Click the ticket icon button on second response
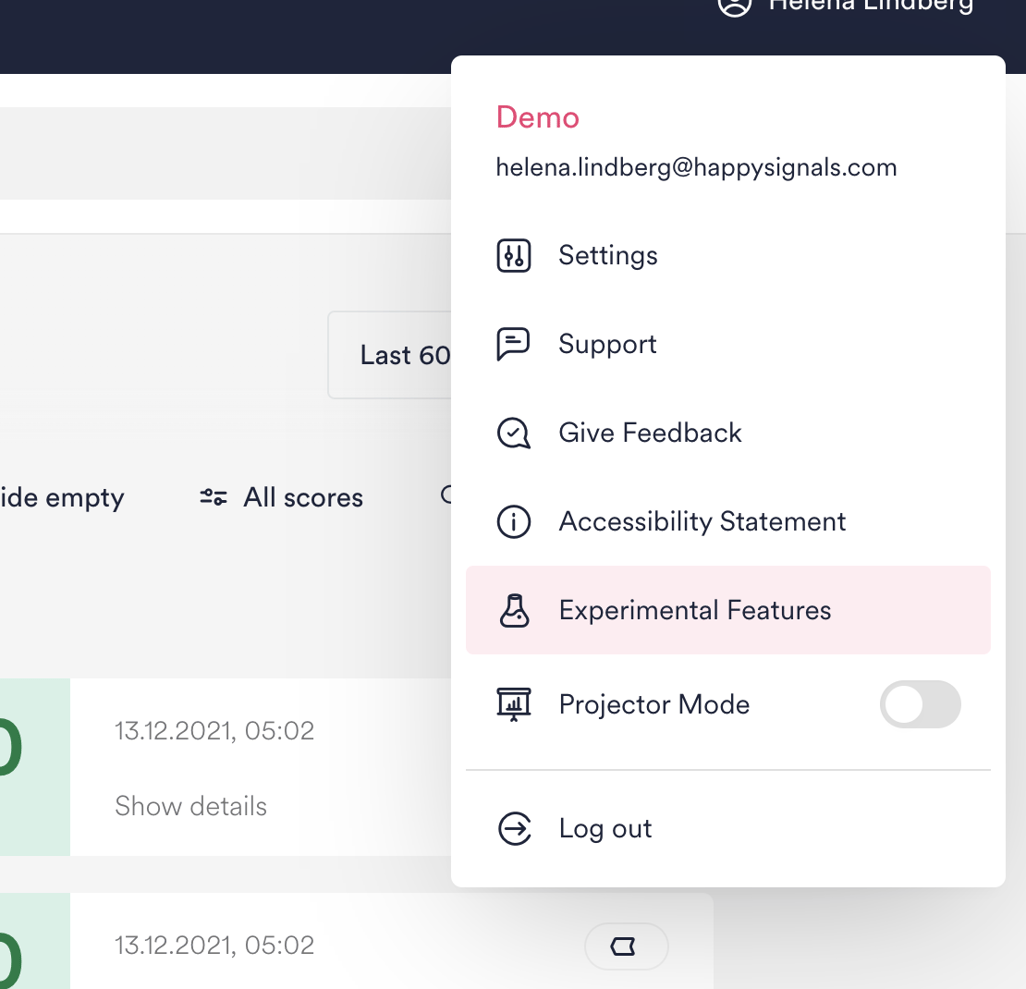Screen dimensions: 1026x989 [x=626, y=946]
